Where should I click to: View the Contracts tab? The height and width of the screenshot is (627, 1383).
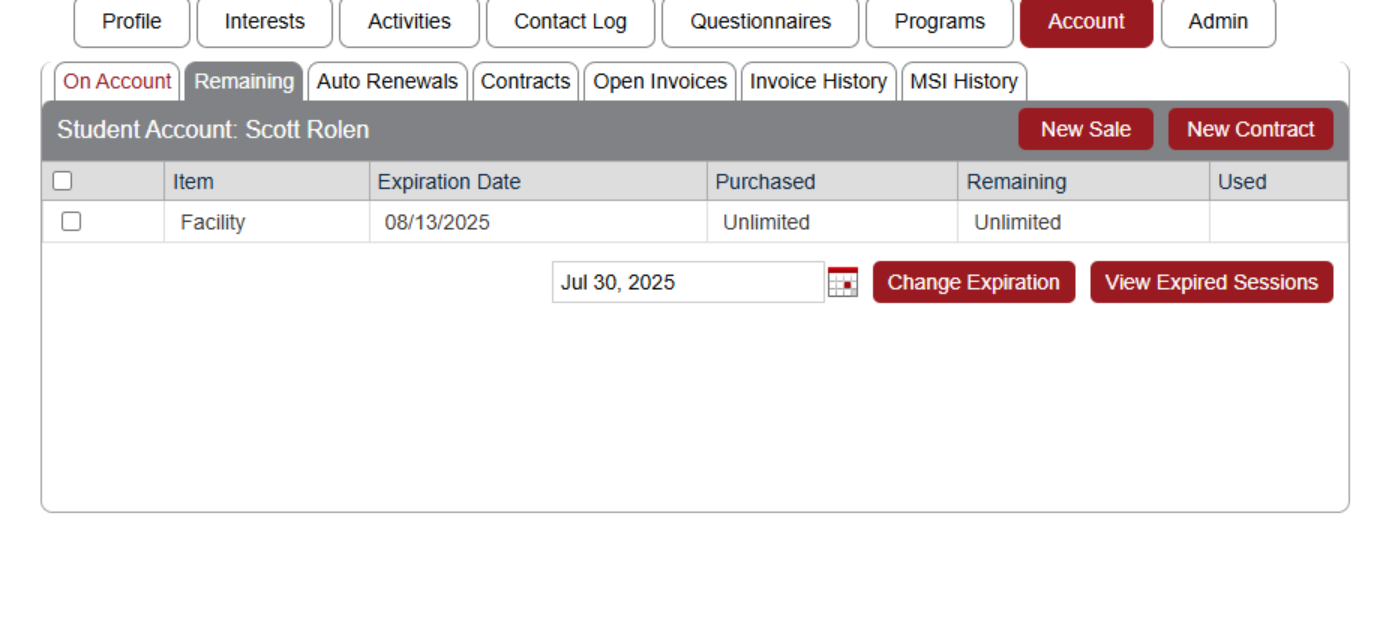pos(526,82)
